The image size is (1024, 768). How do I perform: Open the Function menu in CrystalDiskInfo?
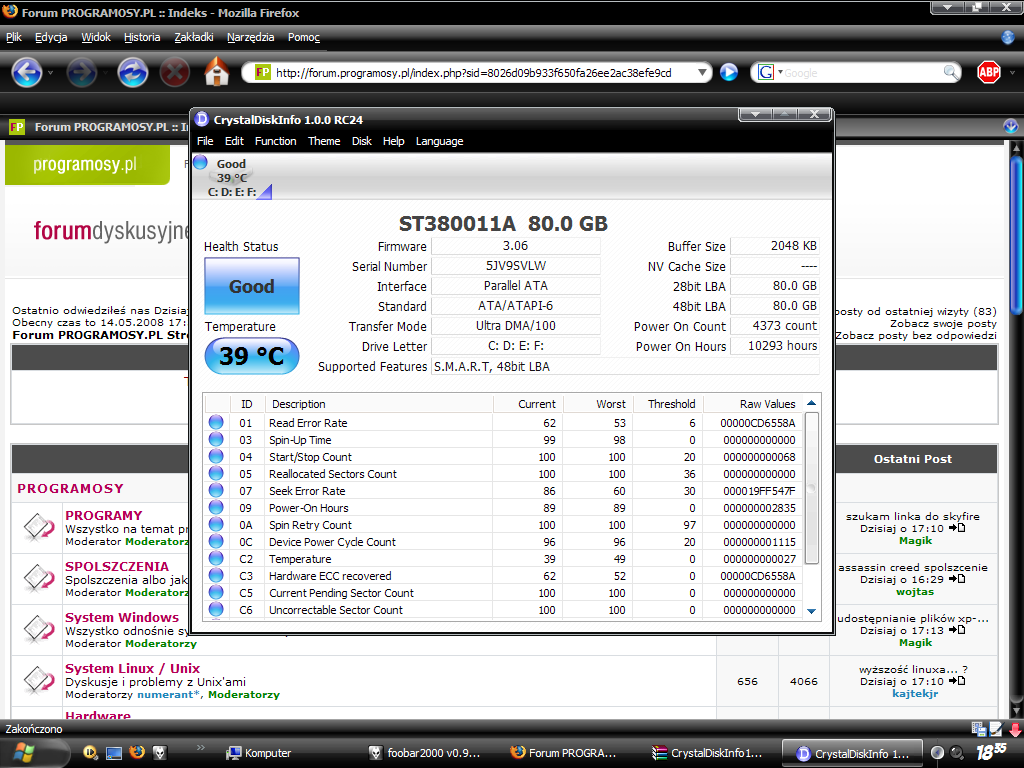point(276,141)
